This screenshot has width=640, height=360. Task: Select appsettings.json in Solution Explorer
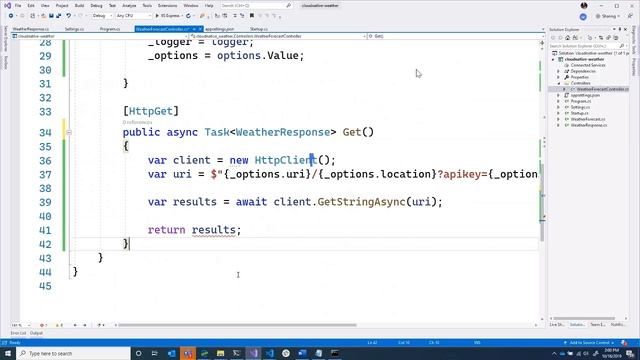[585, 95]
